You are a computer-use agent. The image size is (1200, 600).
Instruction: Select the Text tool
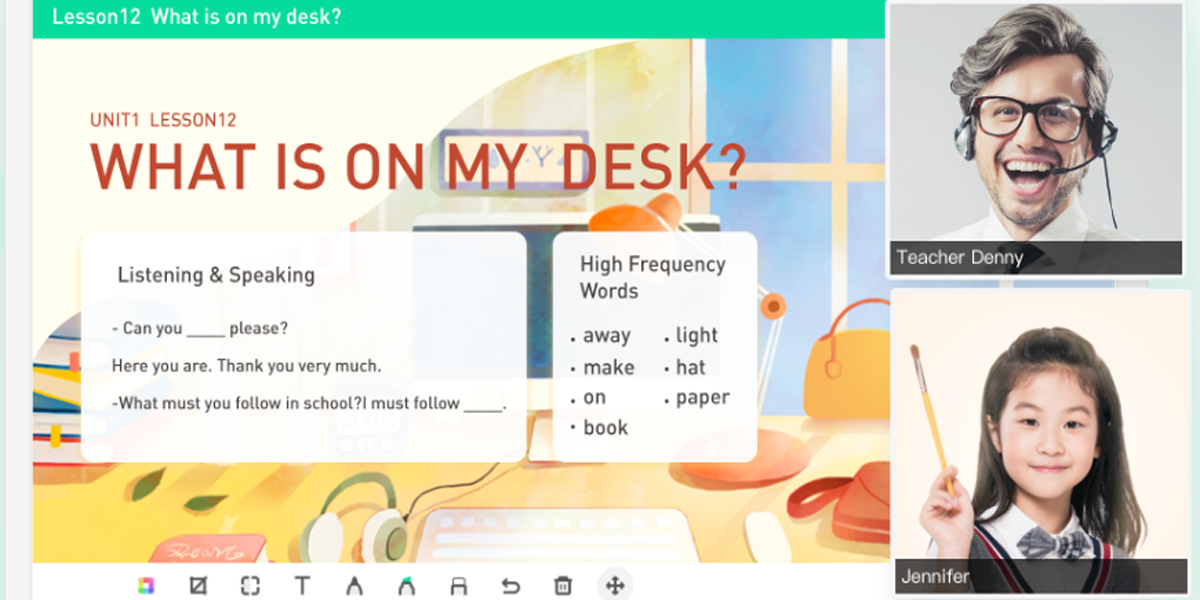tap(302, 586)
